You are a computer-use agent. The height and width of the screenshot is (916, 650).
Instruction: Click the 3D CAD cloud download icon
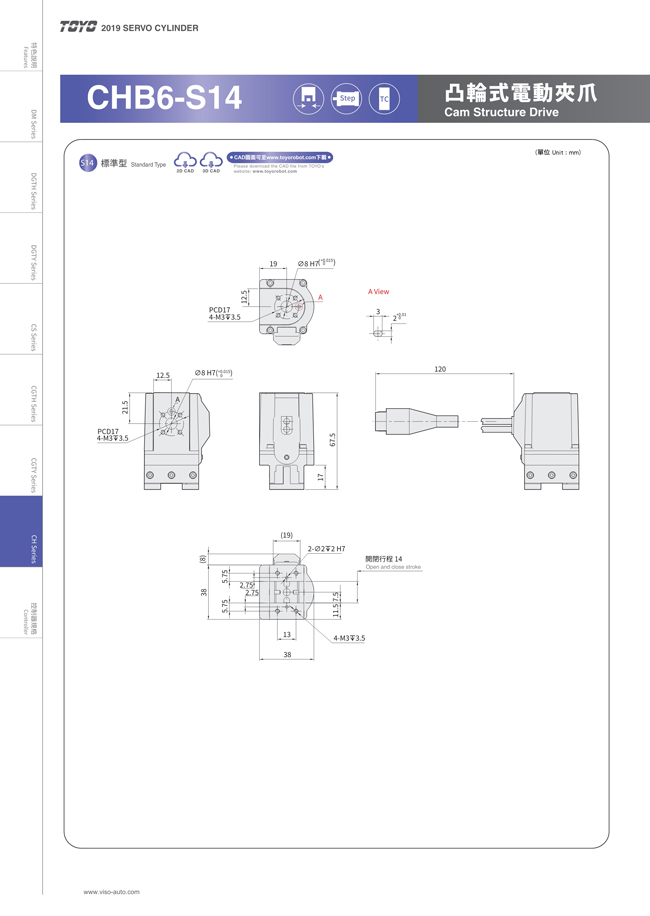(211, 160)
